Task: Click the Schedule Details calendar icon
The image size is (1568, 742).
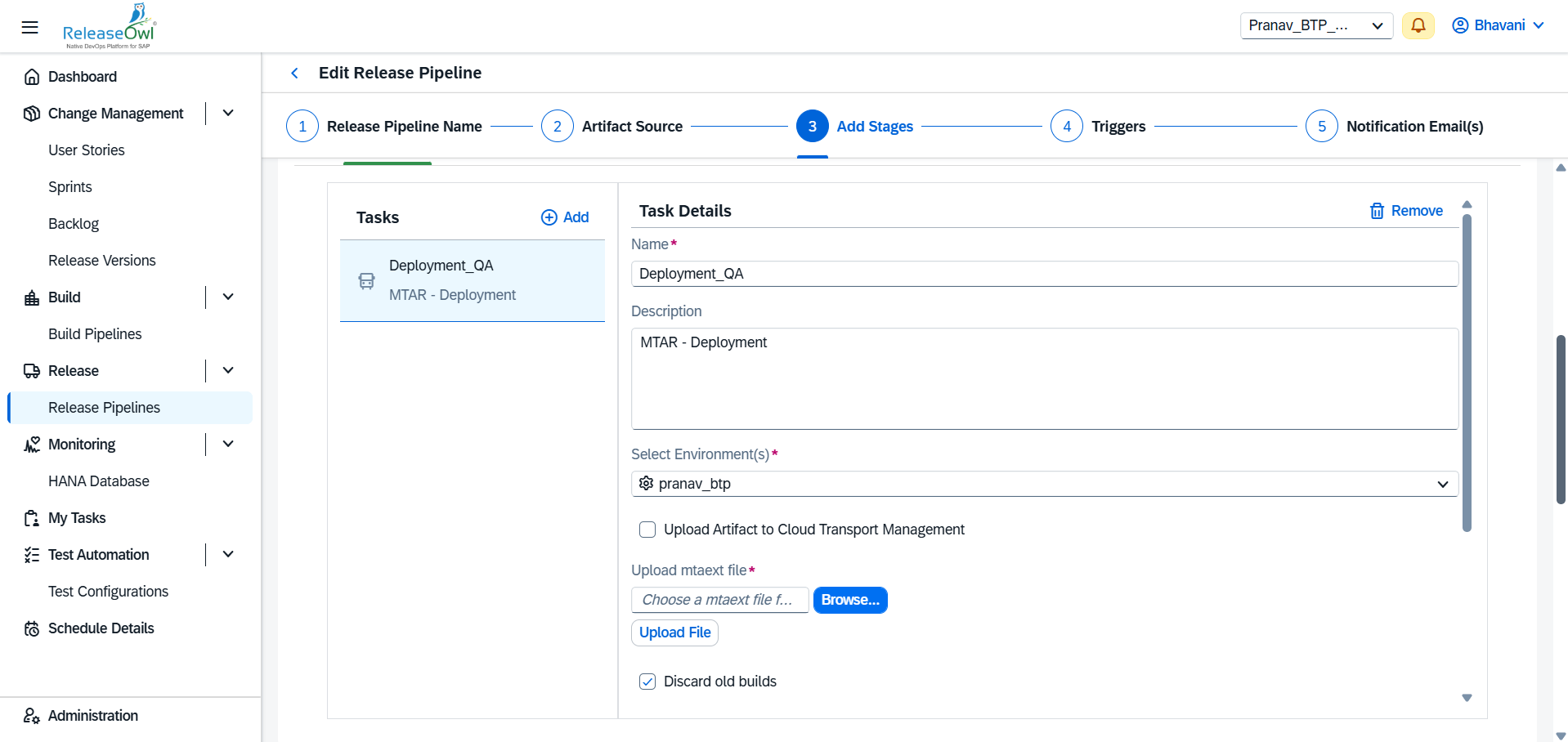Action: (32, 628)
